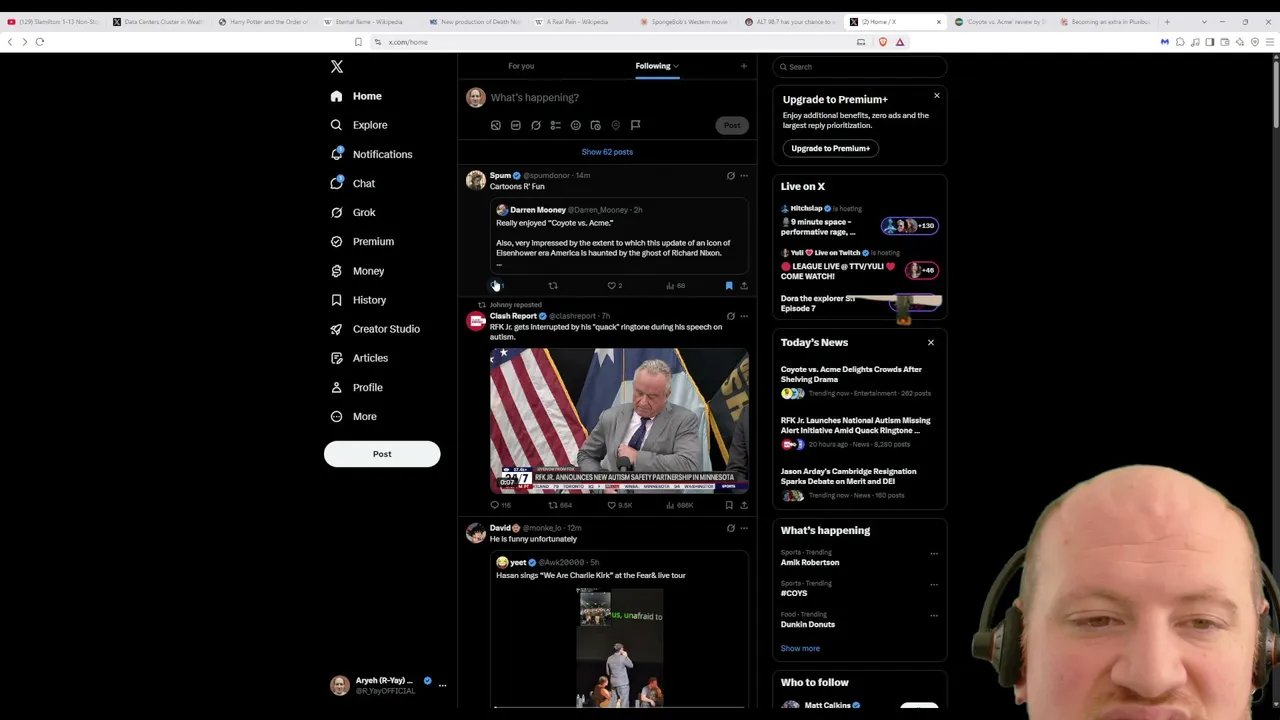Open the emoji picker in compose toolbar
Screen dimensions: 1280x720
[575, 125]
